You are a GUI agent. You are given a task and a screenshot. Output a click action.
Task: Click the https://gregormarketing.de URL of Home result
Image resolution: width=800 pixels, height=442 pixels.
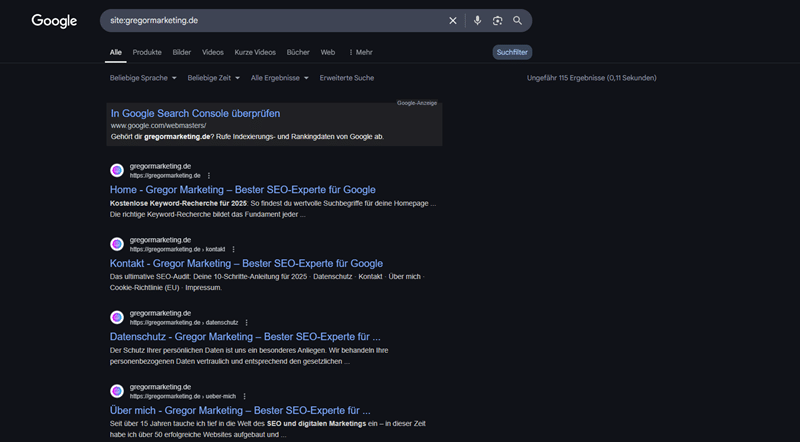[x=165, y=176]
